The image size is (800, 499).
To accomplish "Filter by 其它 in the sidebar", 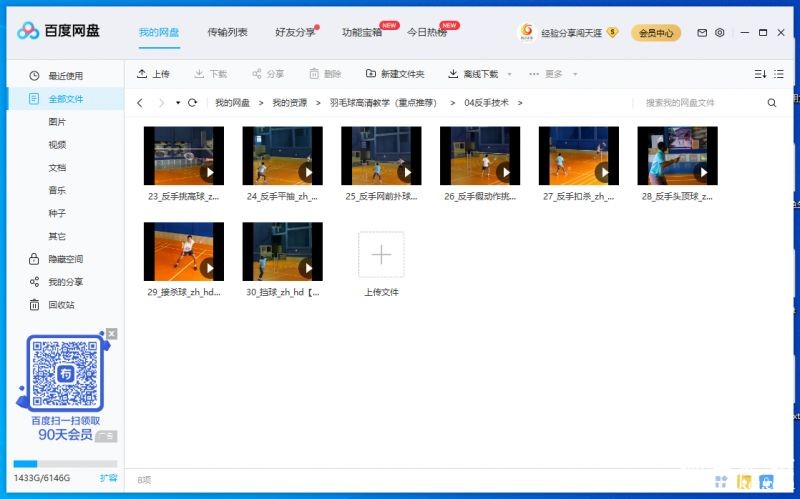I will (x=57, y=236).
